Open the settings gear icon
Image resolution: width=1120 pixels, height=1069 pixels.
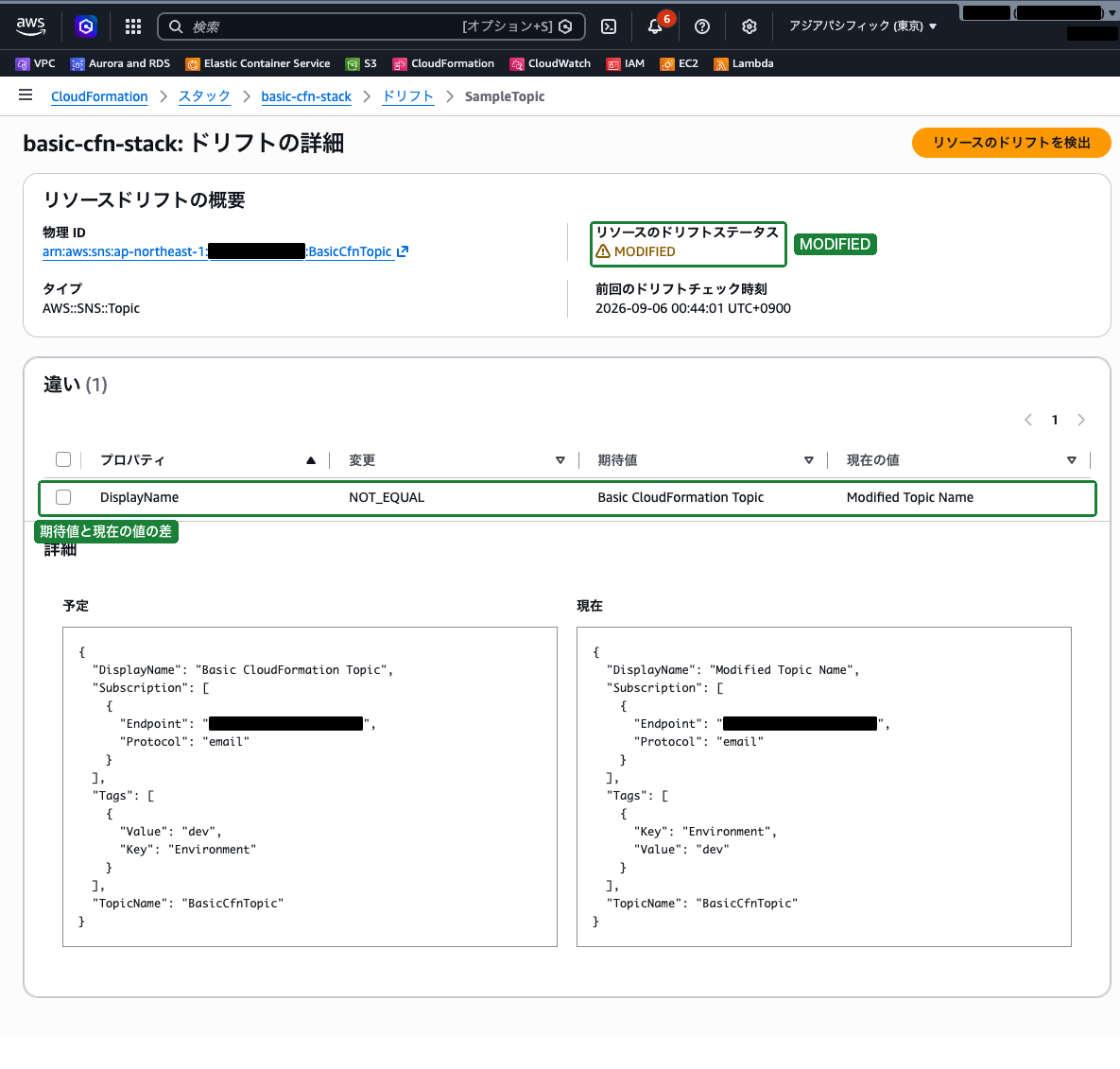click(x=749, y=26)
